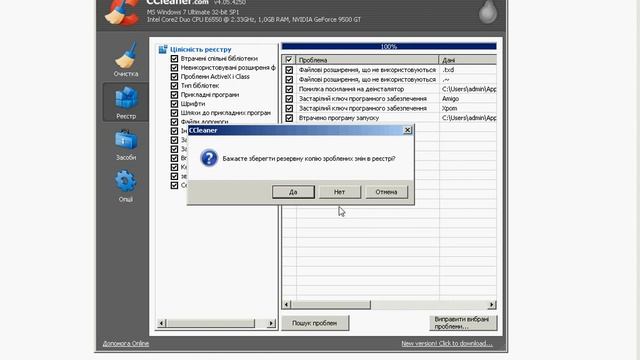This screenshot has height=360, width=640.
Task: Toggle Тип бібліотек checkbox
Action: (x=174, y=86)
